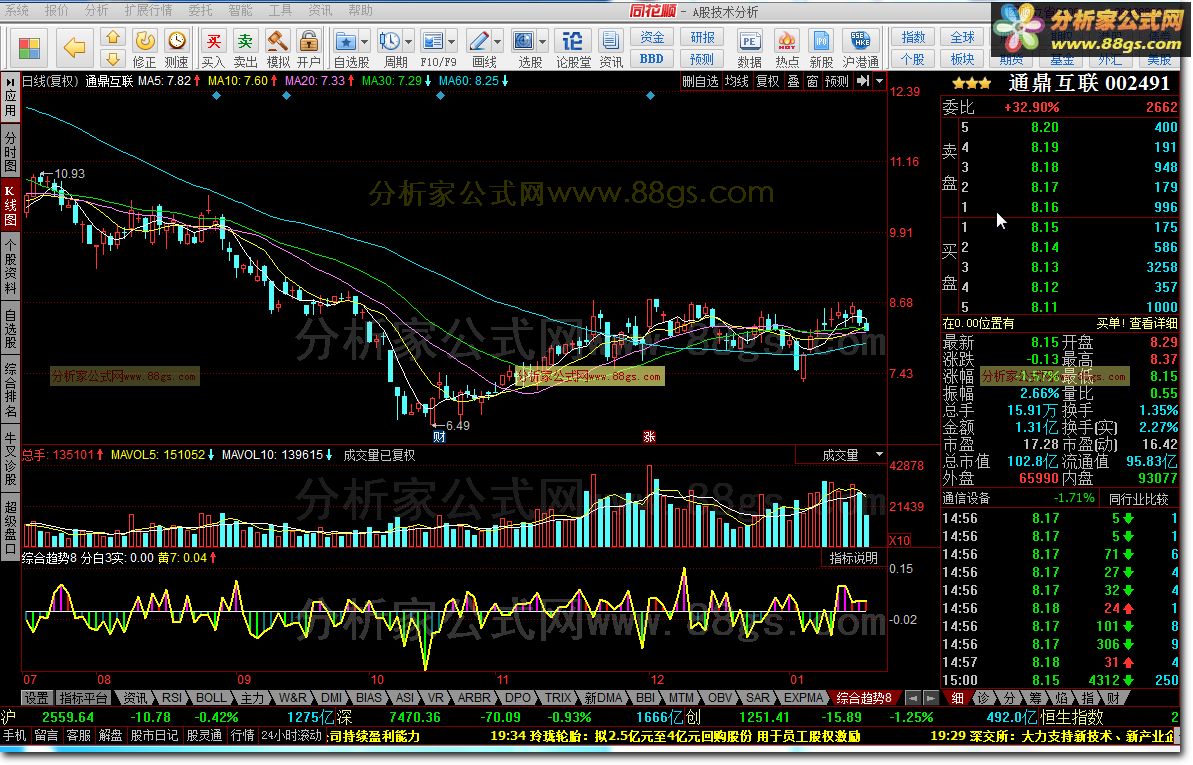
Task: Click the small up arrow toolbar icon
Action: [113, 37]
